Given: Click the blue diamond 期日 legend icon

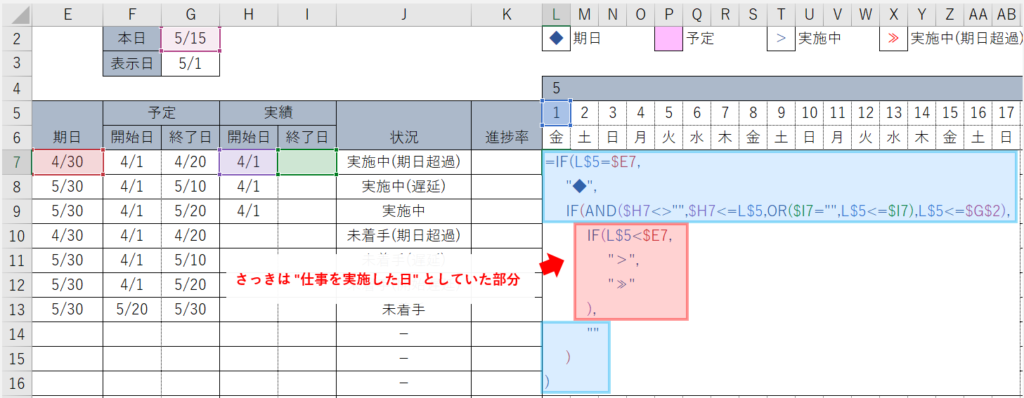Looking at the screenshot, I should coord(556,39).
